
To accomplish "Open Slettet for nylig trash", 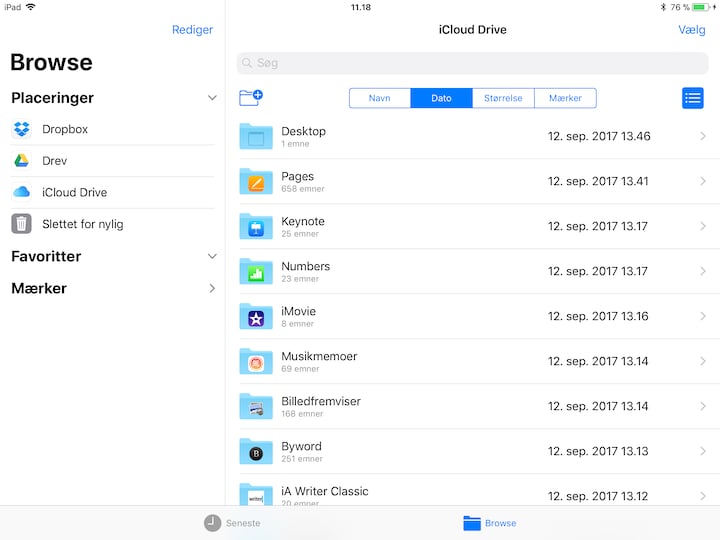I will (82, 224).
